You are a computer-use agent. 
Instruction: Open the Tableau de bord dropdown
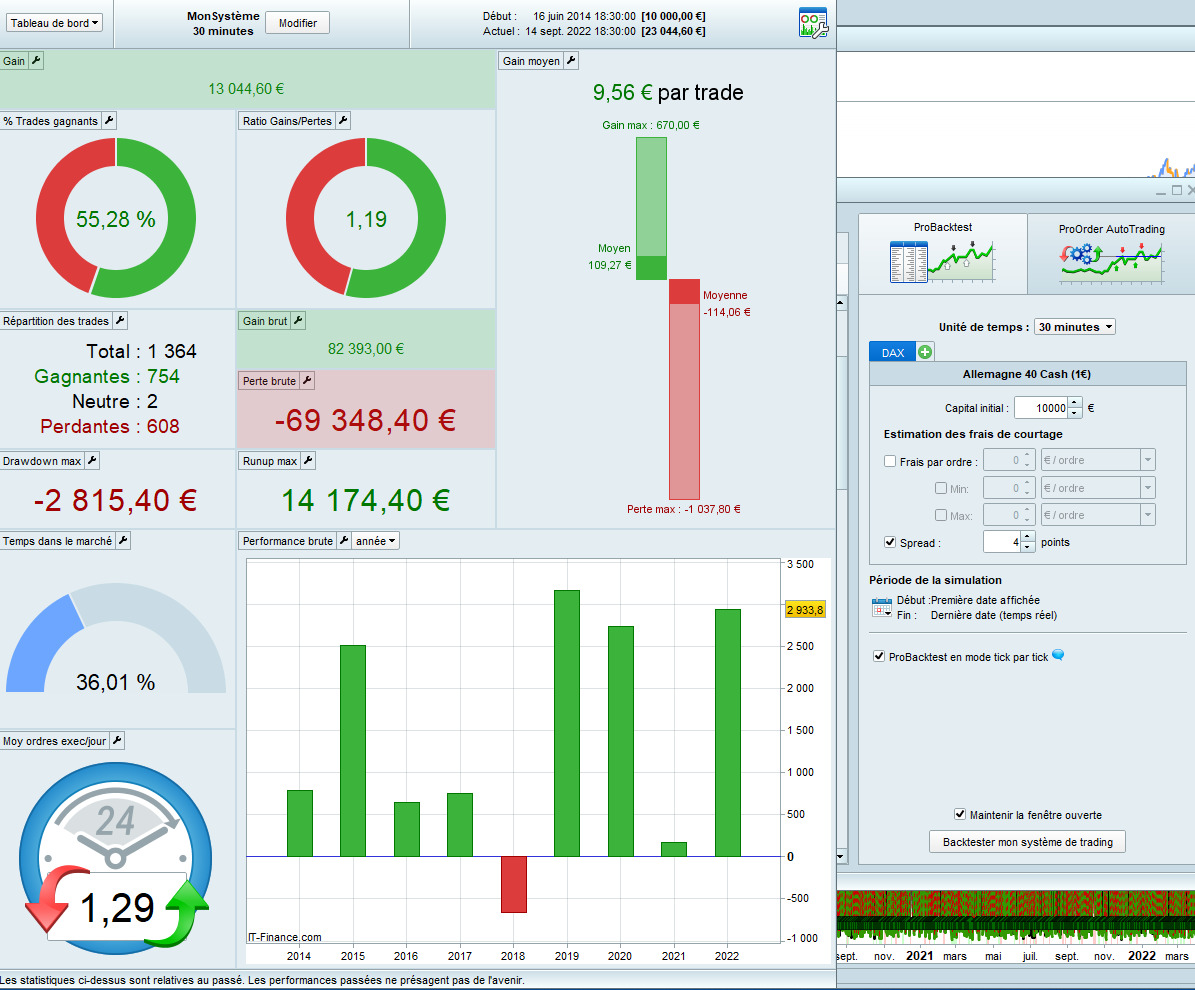[x=53, y=23]
